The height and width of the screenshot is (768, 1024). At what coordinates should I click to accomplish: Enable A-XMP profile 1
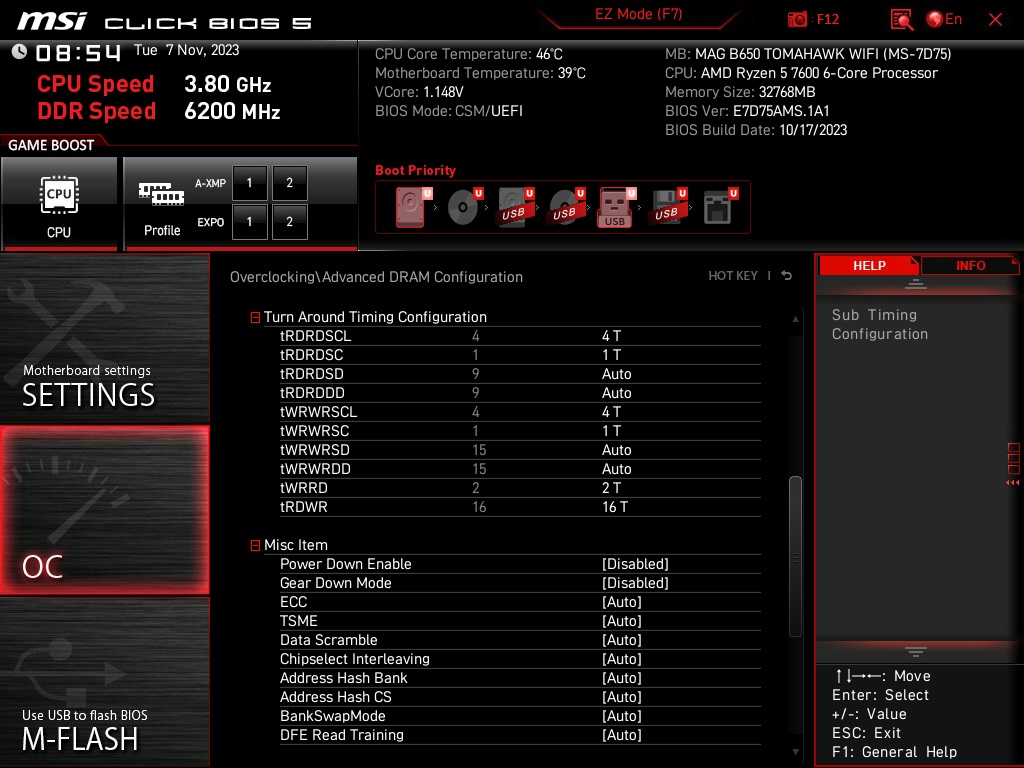tap(249, 183)
